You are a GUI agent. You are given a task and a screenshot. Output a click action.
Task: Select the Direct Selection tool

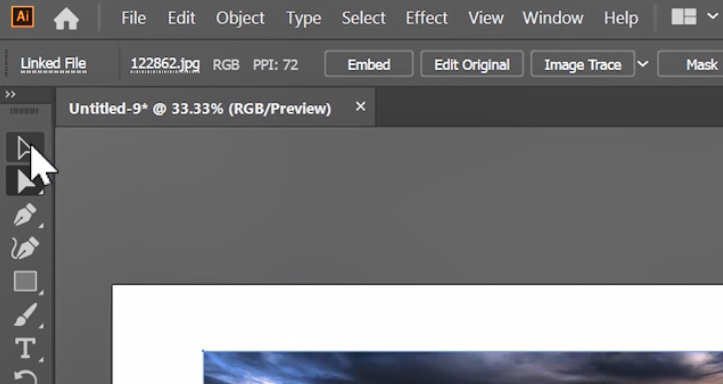tap(25, 181)
